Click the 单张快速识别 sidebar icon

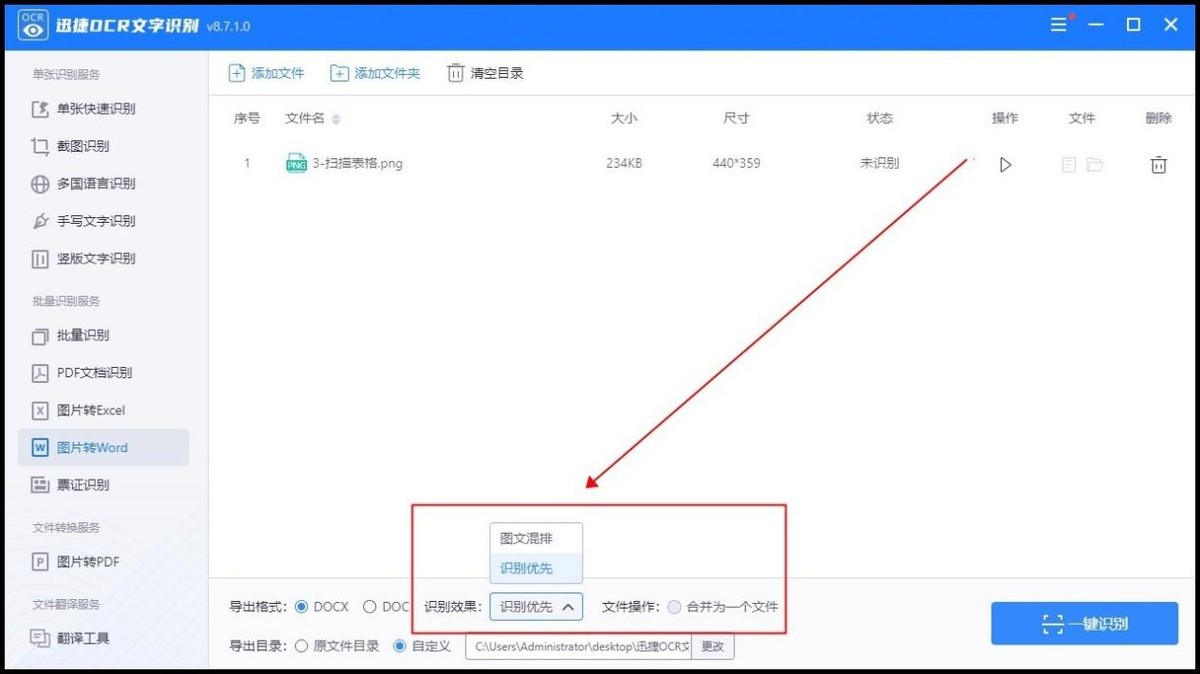tap(40, 109)
